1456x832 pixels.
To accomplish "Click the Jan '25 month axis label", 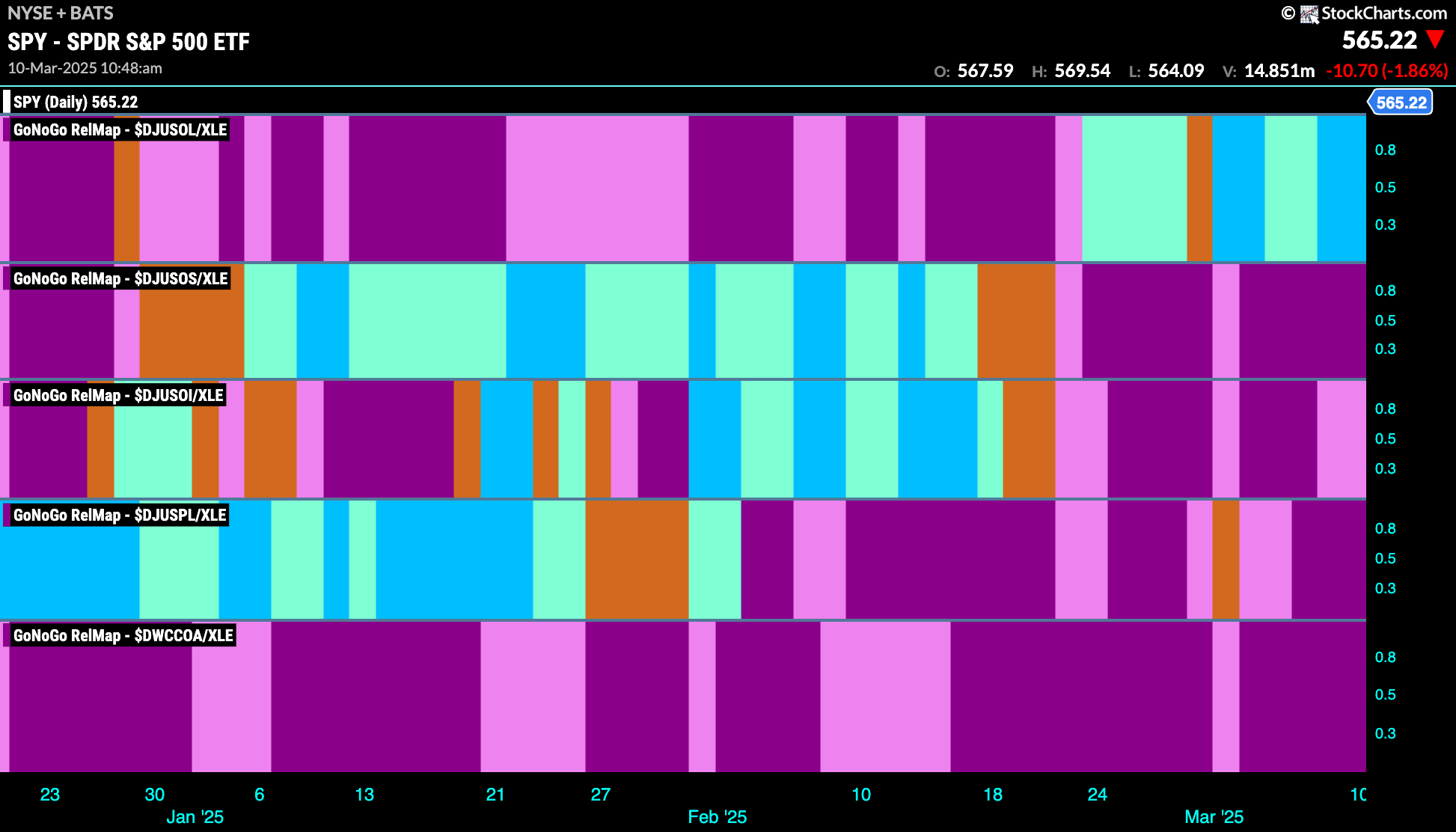I will [x=195, y=817].
